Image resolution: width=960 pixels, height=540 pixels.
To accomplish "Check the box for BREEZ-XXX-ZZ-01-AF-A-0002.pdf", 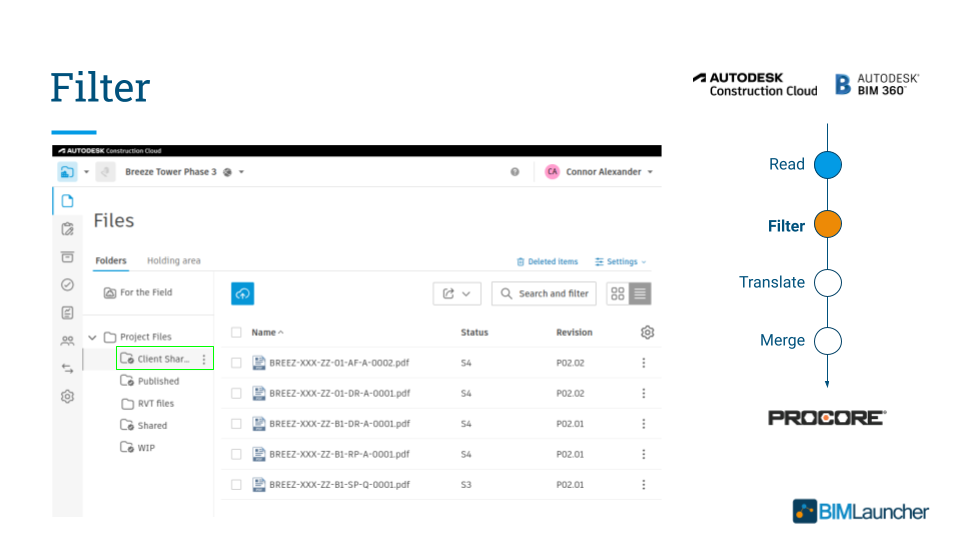I will [236, 362].
